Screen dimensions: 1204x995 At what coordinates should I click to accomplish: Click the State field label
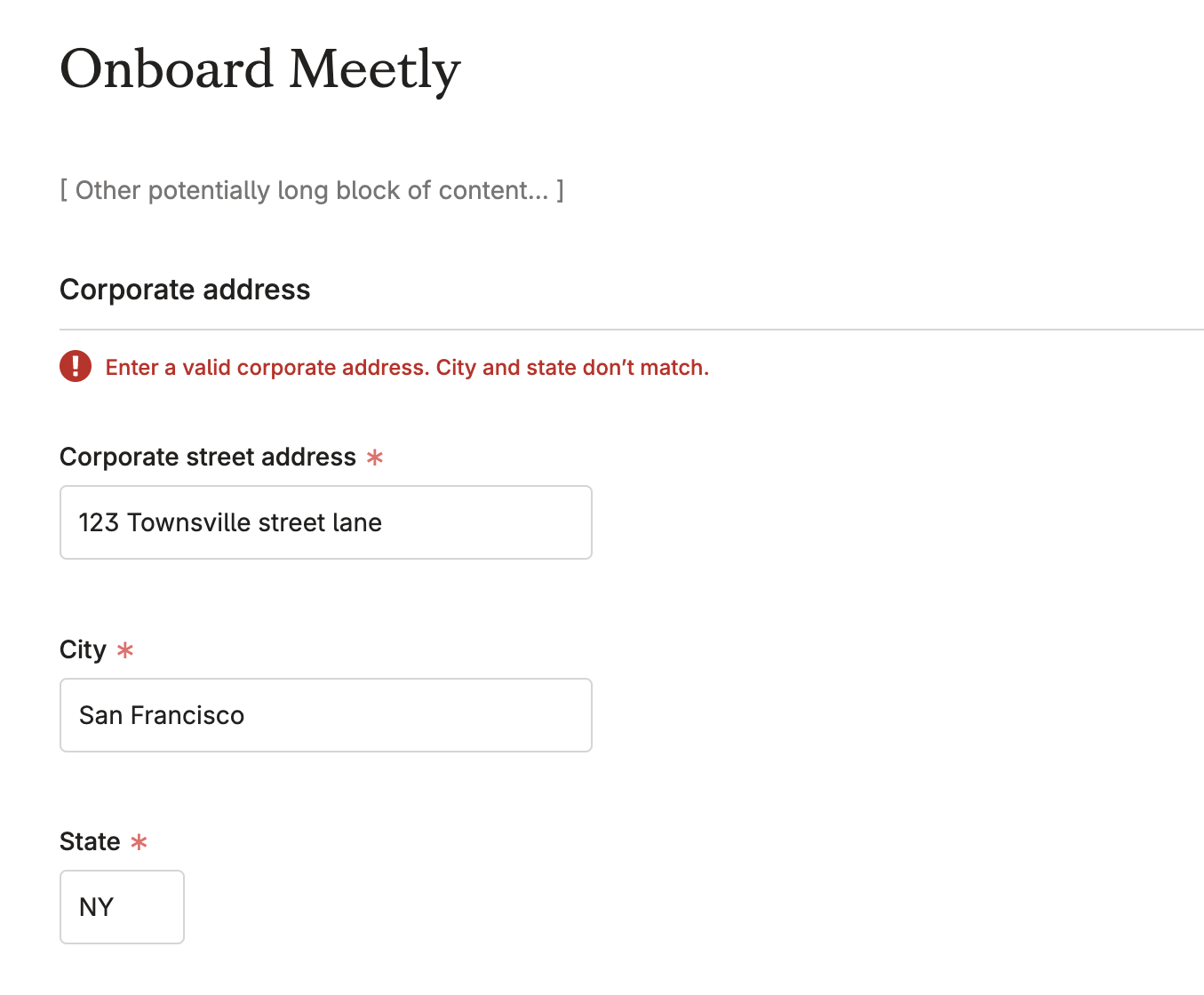pos(90,841)
